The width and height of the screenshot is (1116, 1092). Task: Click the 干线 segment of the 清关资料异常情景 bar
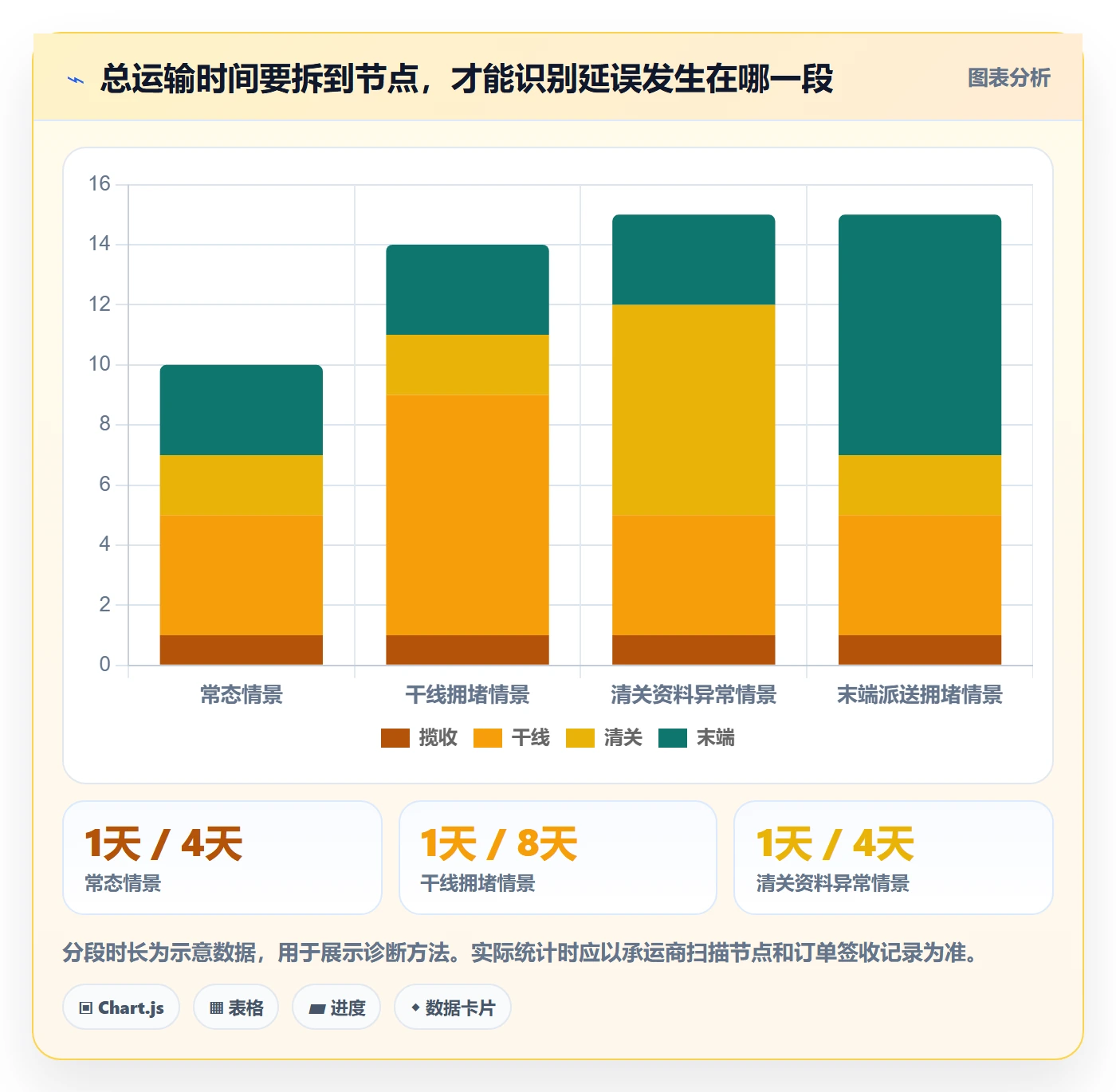pos(694,575)
